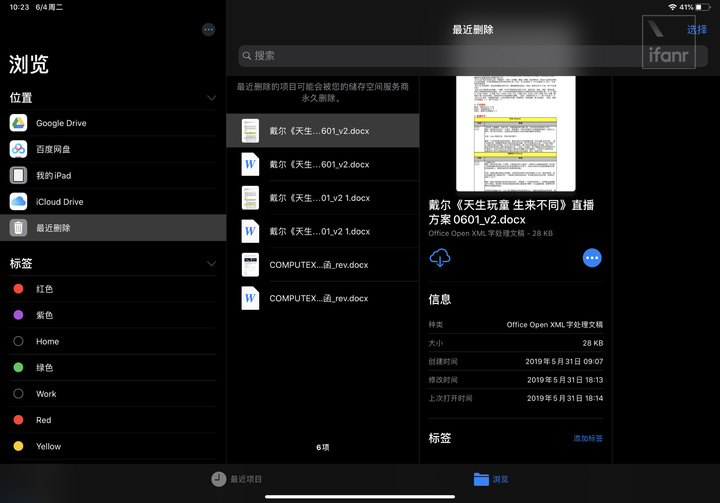Tap the 选择 button
Screen dimensions: 720x503
point(696,30)
